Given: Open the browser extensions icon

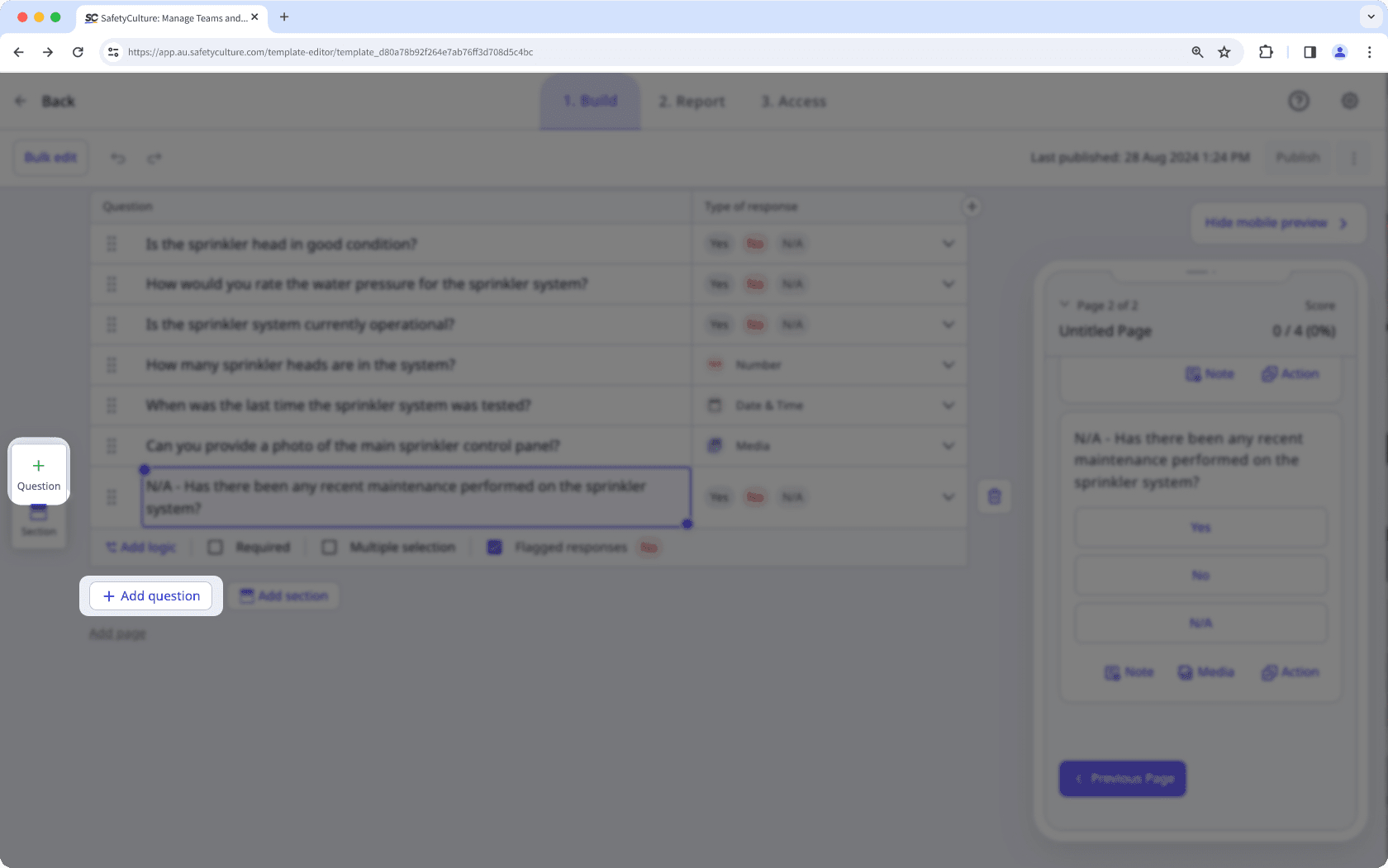Looking at the screenshot, I should click(1266, 52).
